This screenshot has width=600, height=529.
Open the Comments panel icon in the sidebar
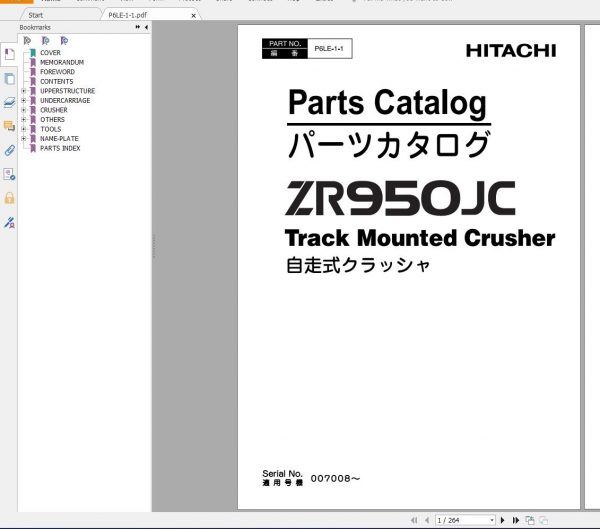pos(9,126)
